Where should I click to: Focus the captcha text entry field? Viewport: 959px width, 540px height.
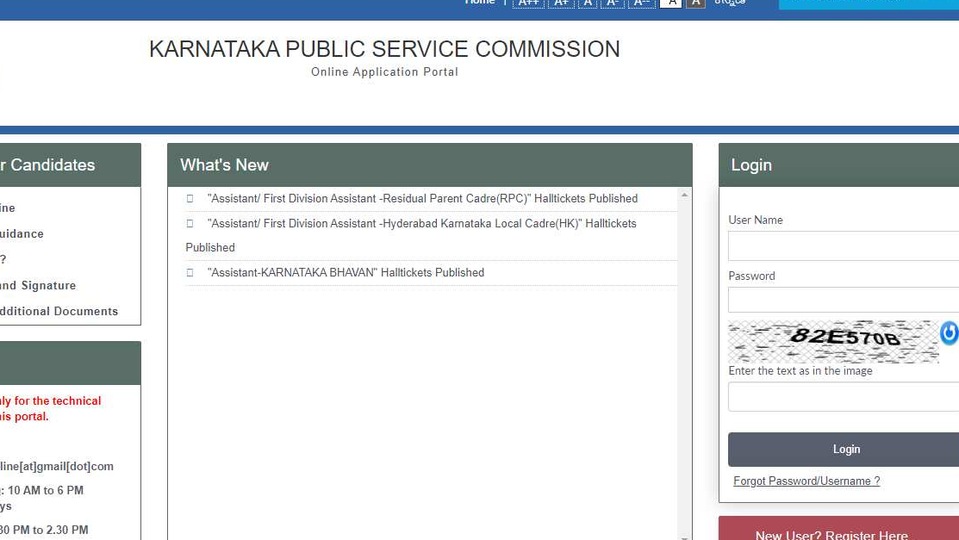tap(843, 396)
